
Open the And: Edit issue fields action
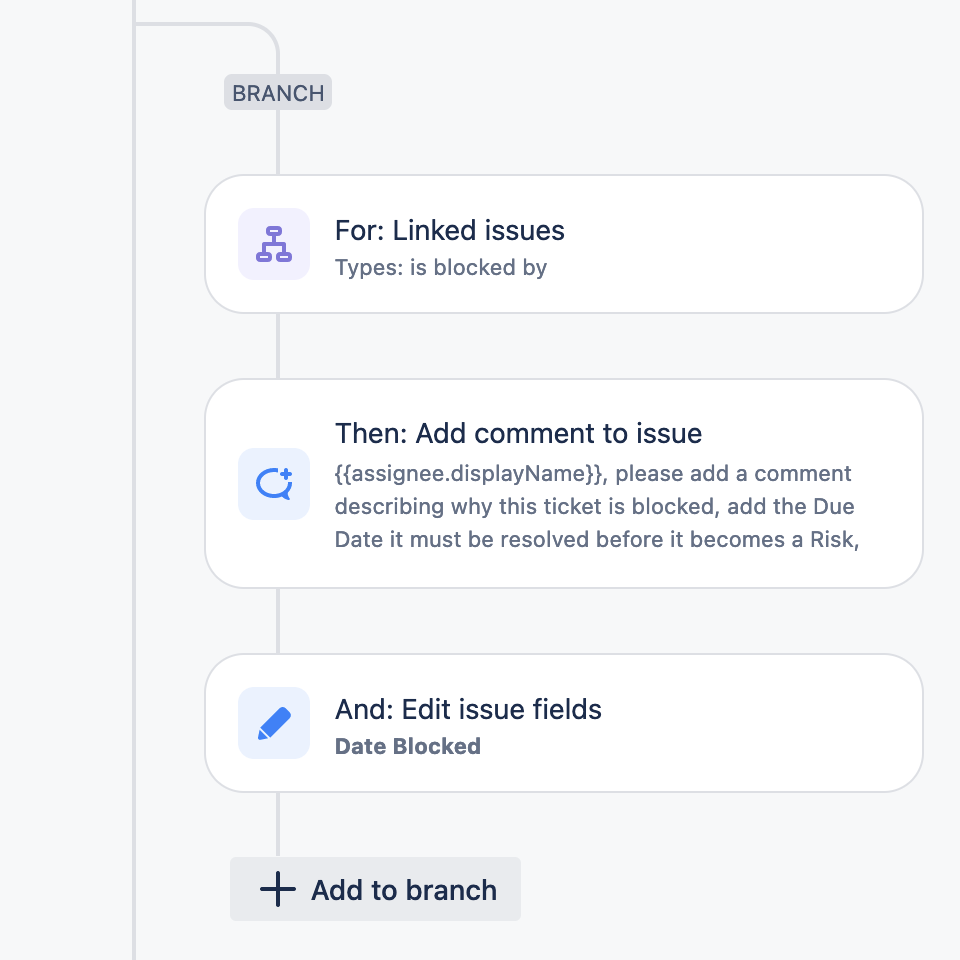click(563, 722)
